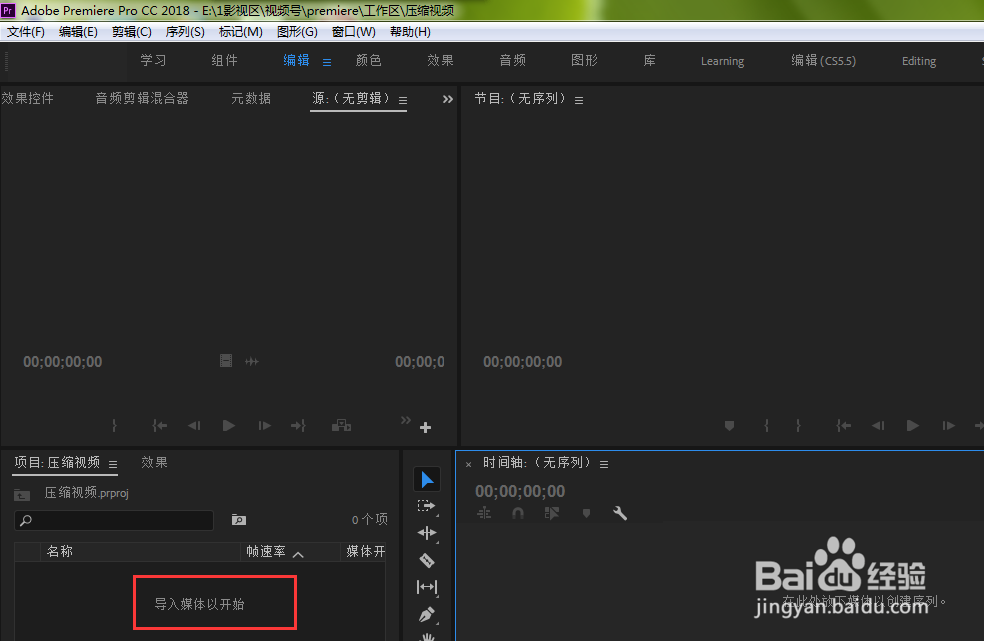984x641 pixels.
Task: Expand Source monitor transport overflow chevrons
Action: coord(406,419)
